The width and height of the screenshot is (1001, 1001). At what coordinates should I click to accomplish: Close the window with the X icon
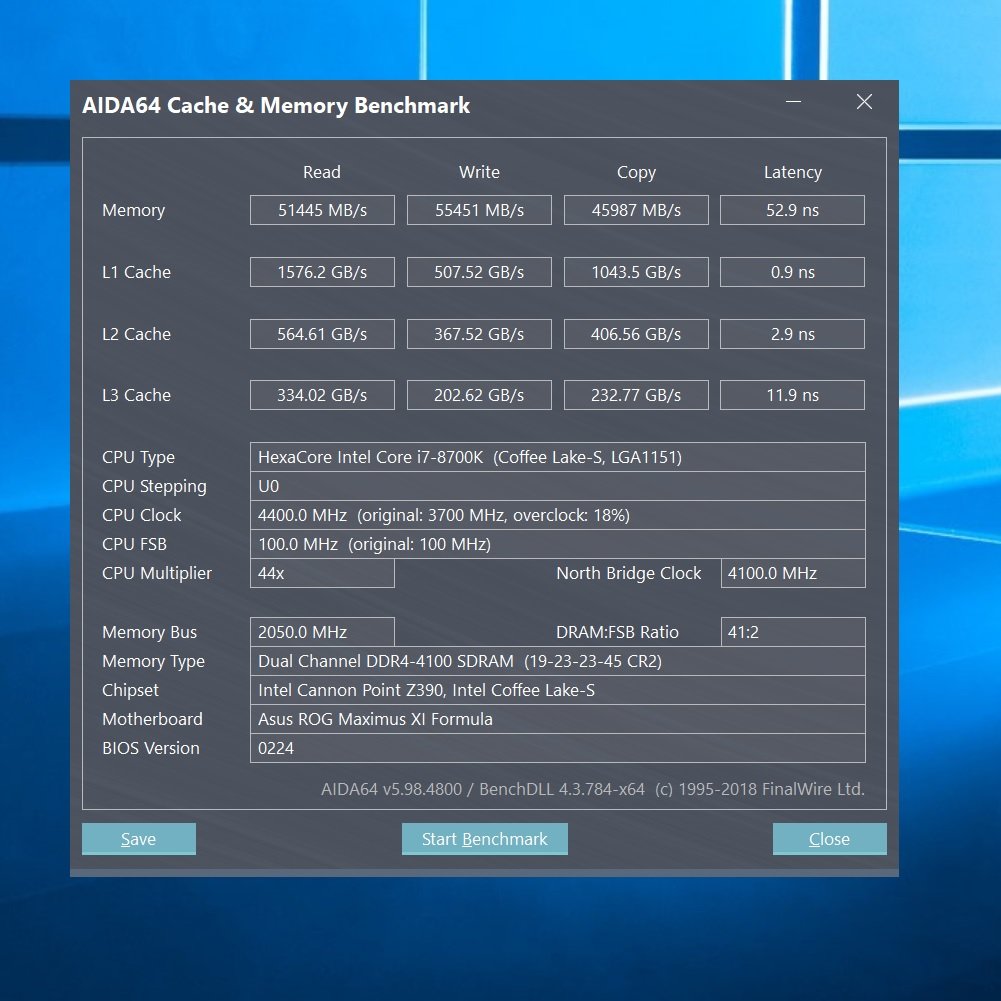[864, 102]
